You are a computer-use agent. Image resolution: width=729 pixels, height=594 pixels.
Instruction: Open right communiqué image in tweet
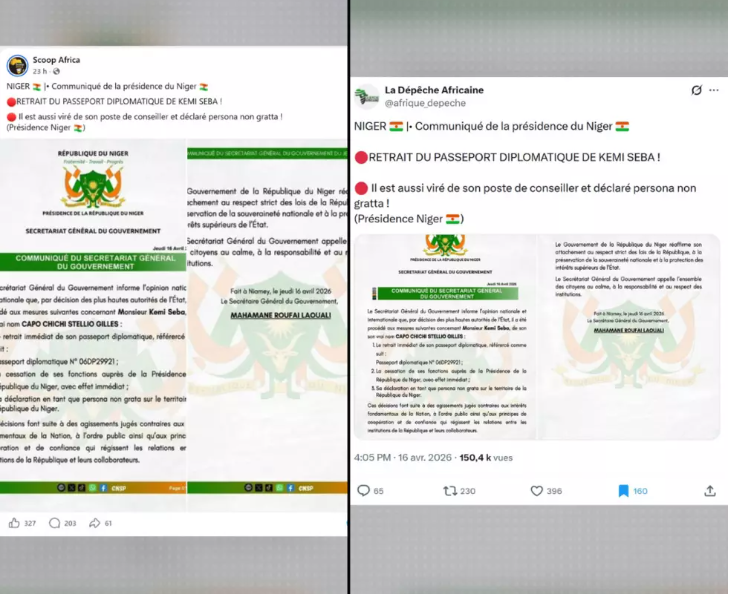(629, 337)
